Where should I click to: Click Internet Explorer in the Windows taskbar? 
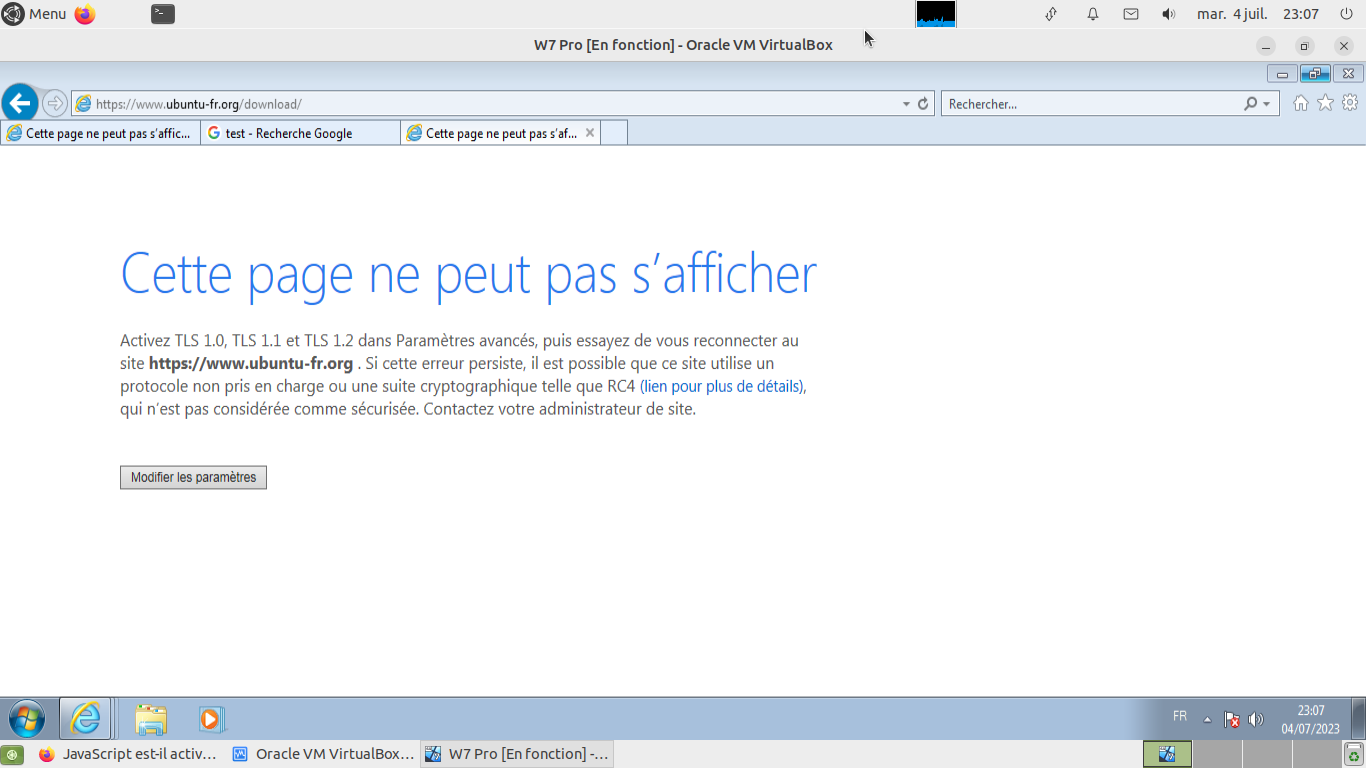click(86, 718)
